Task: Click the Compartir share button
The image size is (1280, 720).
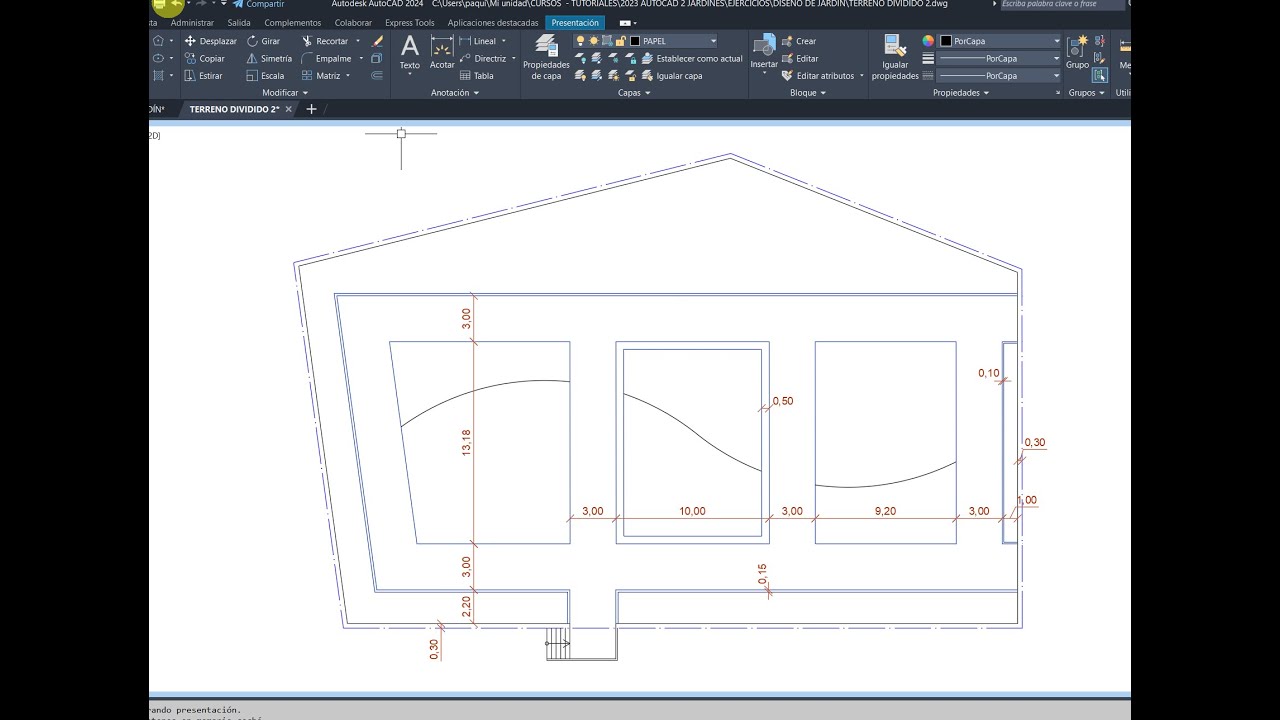Action: click(x=259, y=4)
